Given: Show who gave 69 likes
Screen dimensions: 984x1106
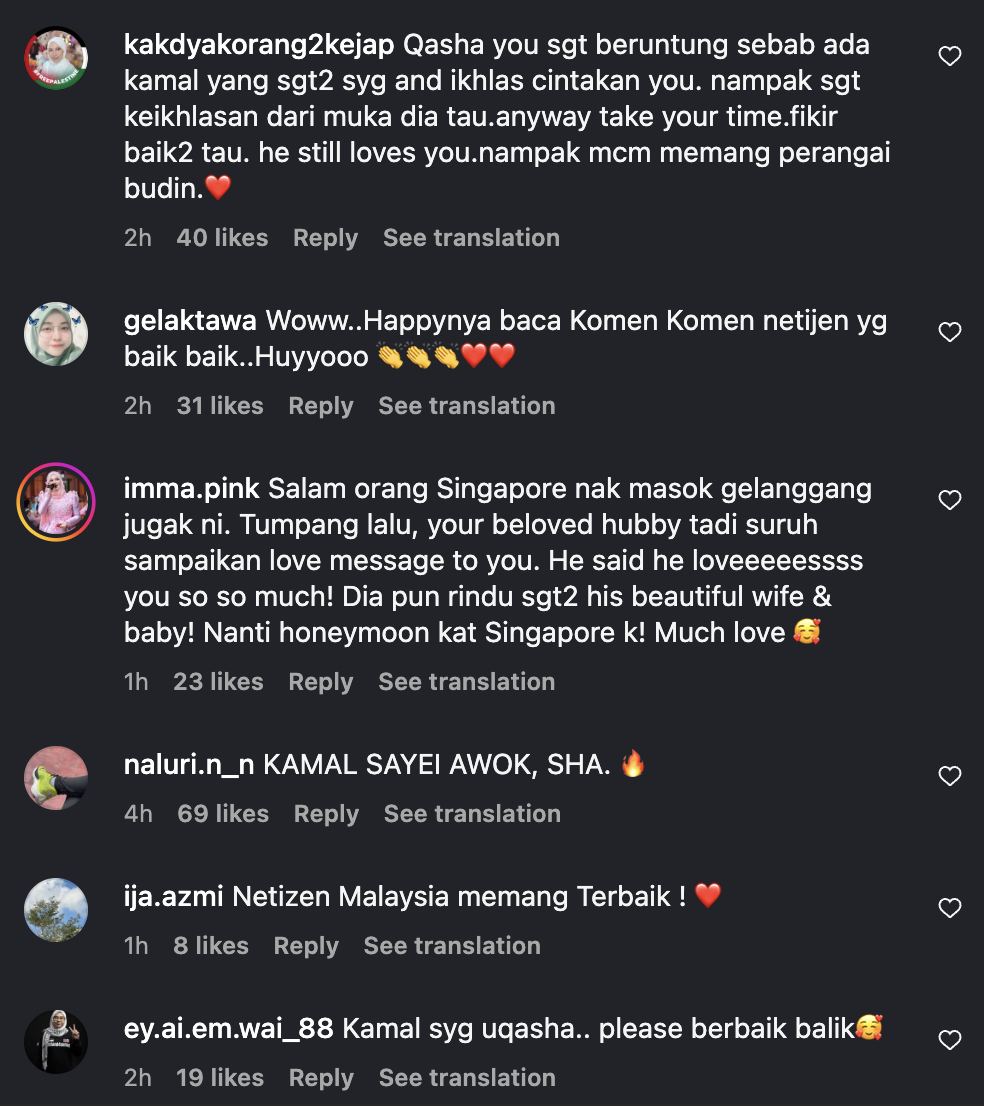Looking at the screenshot, I should point(223,814).
